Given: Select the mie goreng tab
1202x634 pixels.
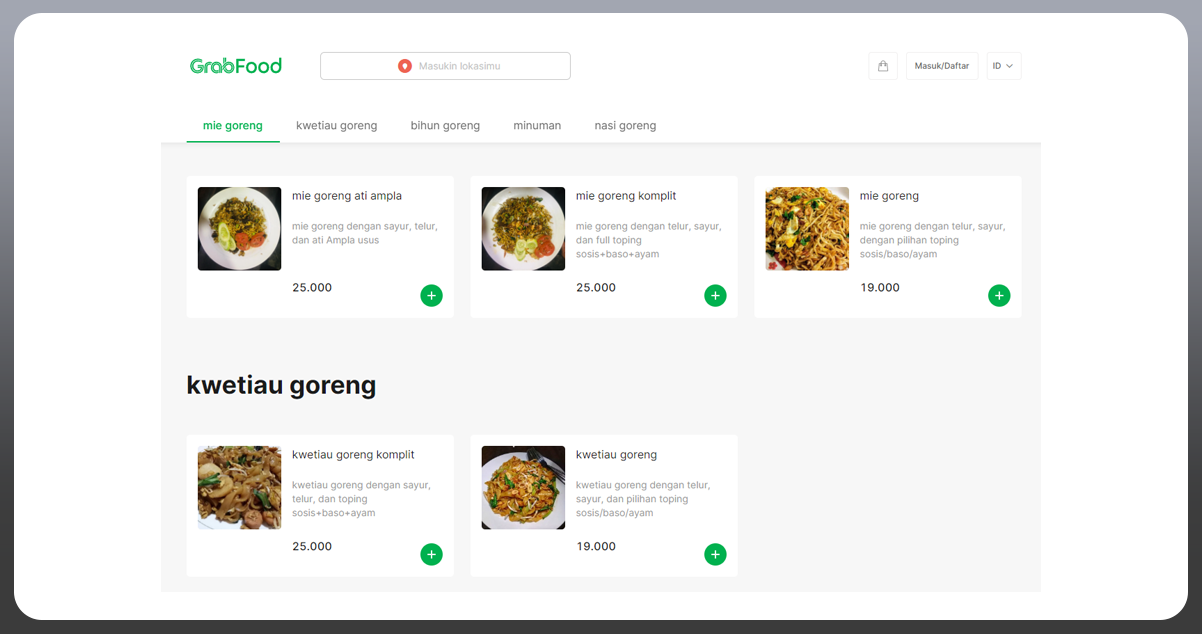Looking at the screenshot, I should click(x=232, y=126).
